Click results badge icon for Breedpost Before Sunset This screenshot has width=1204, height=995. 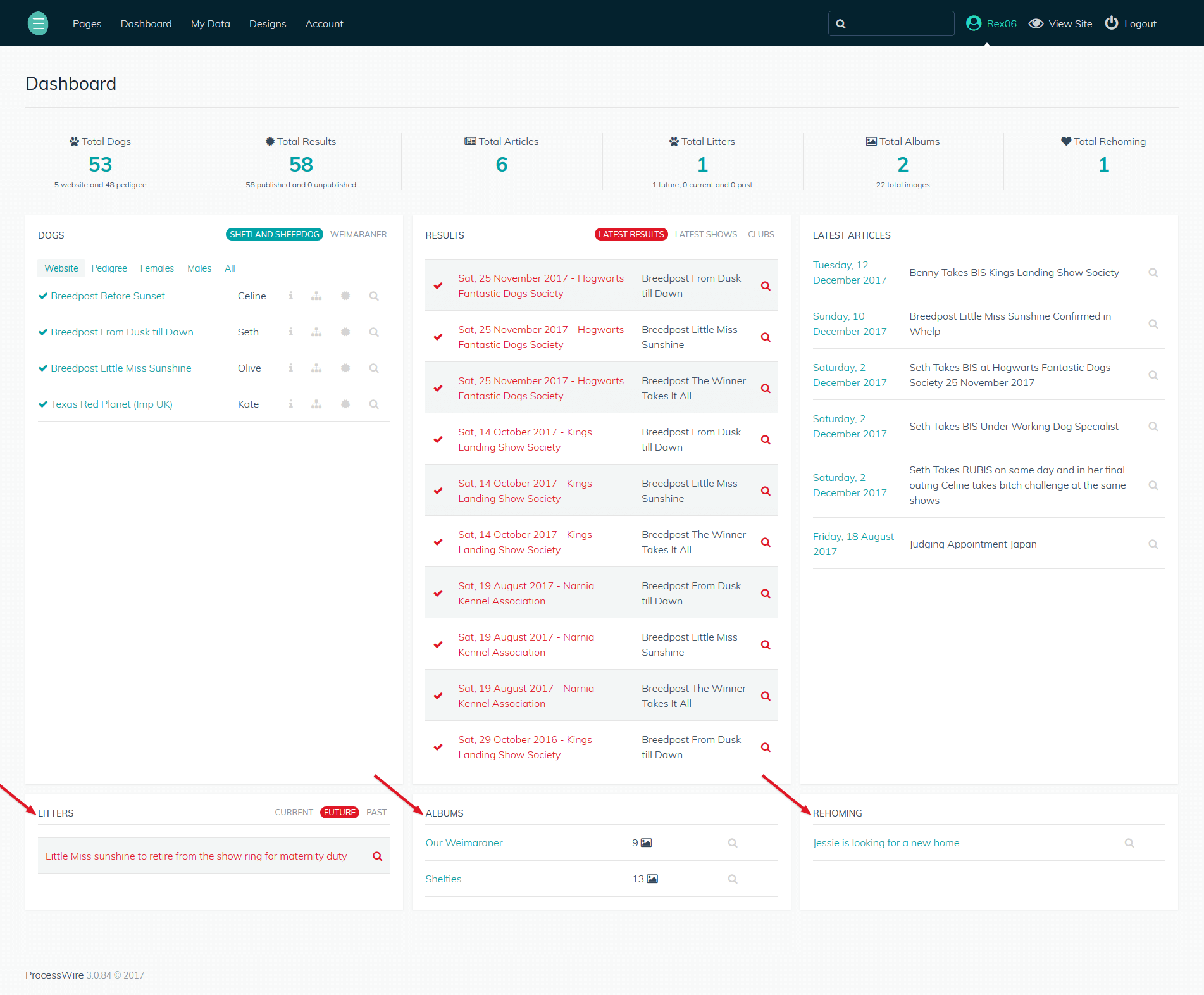click(x=345, y=296)
